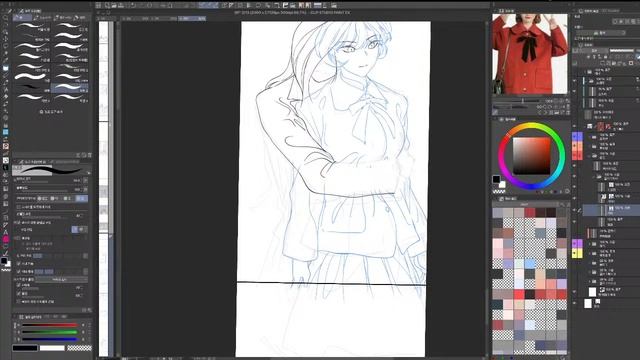Select black main color beside color wheel
This screenshot has width=640, height=360.
496,179
